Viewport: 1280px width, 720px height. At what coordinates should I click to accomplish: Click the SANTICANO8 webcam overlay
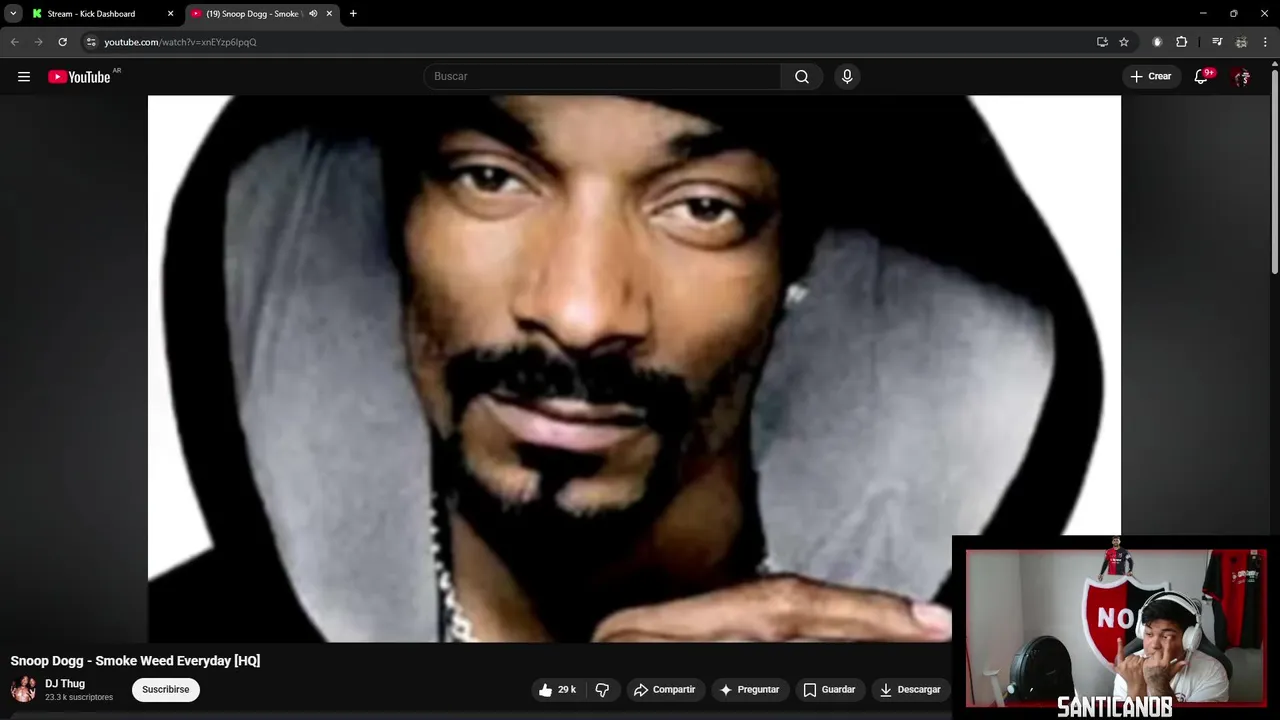coord(1116,628)
